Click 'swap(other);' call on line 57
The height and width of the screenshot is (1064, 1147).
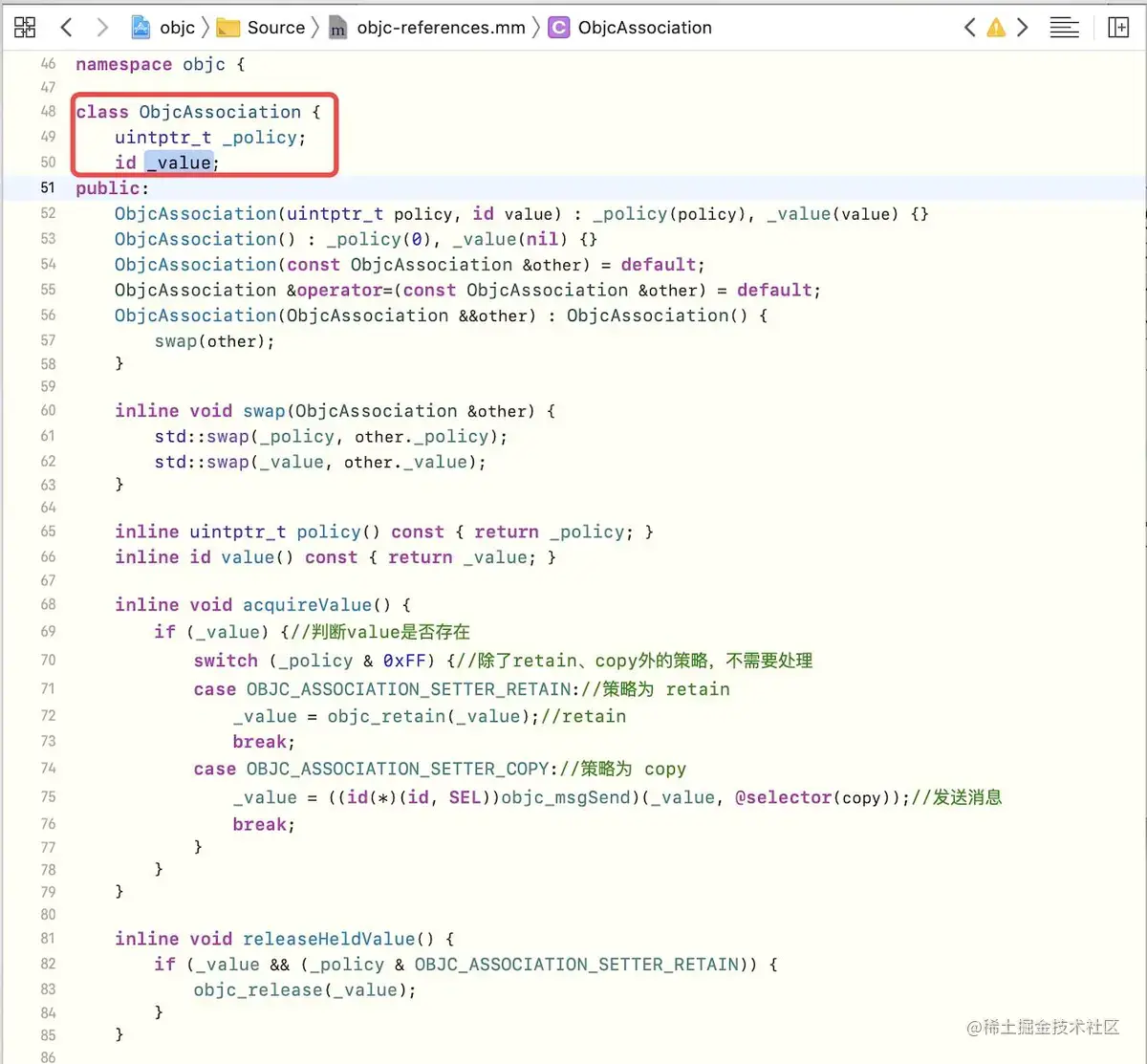(x=214, y=341)
